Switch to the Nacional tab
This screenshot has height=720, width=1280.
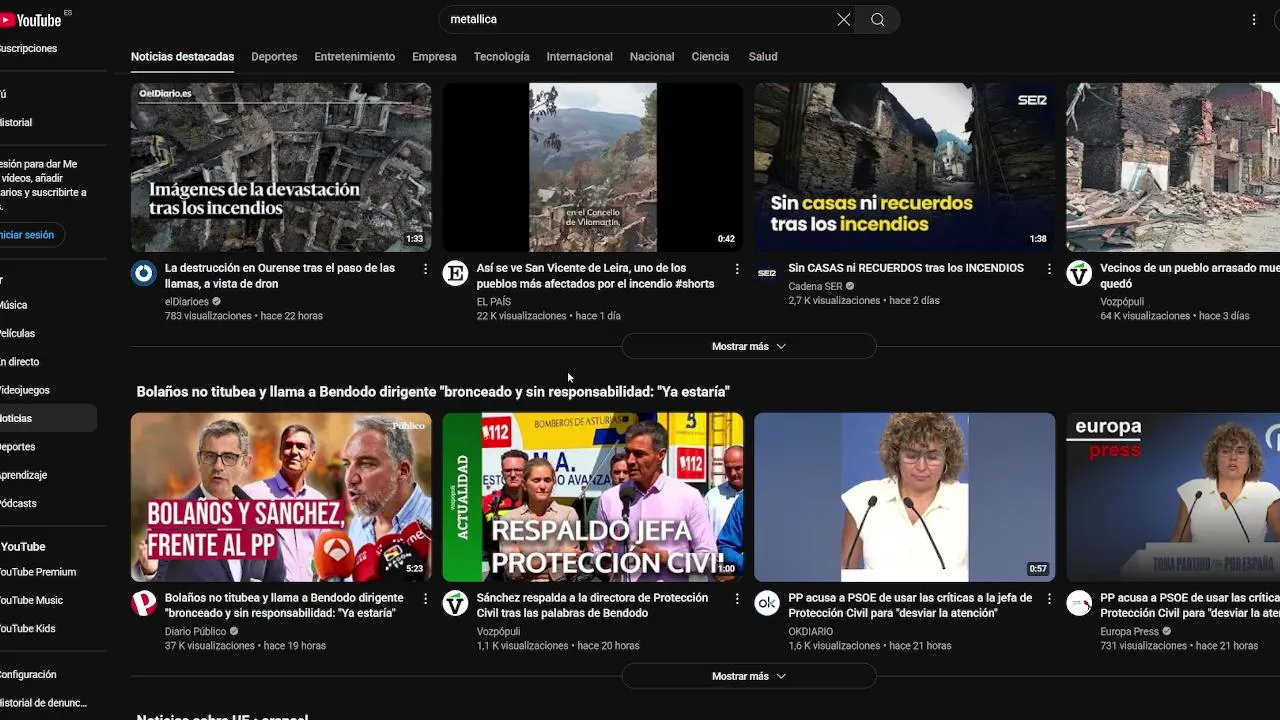652,57
